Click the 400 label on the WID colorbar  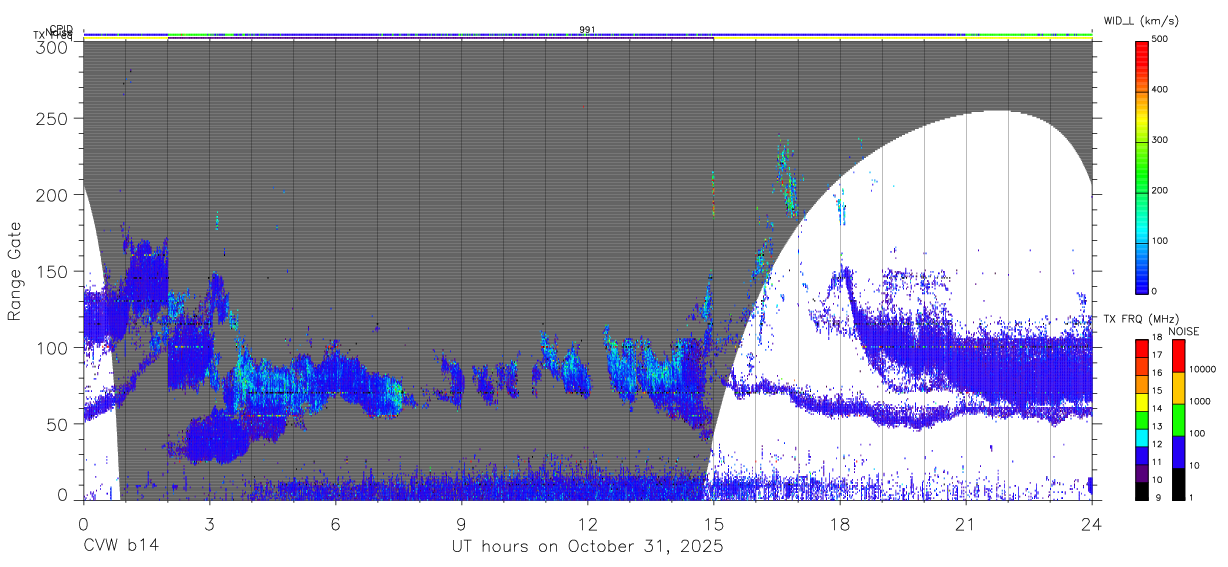coord(1161,90)
